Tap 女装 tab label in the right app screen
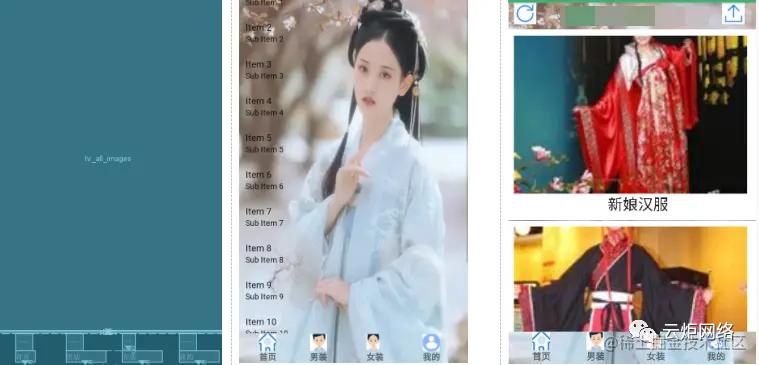The image size is (759, 365). point(656,357)
